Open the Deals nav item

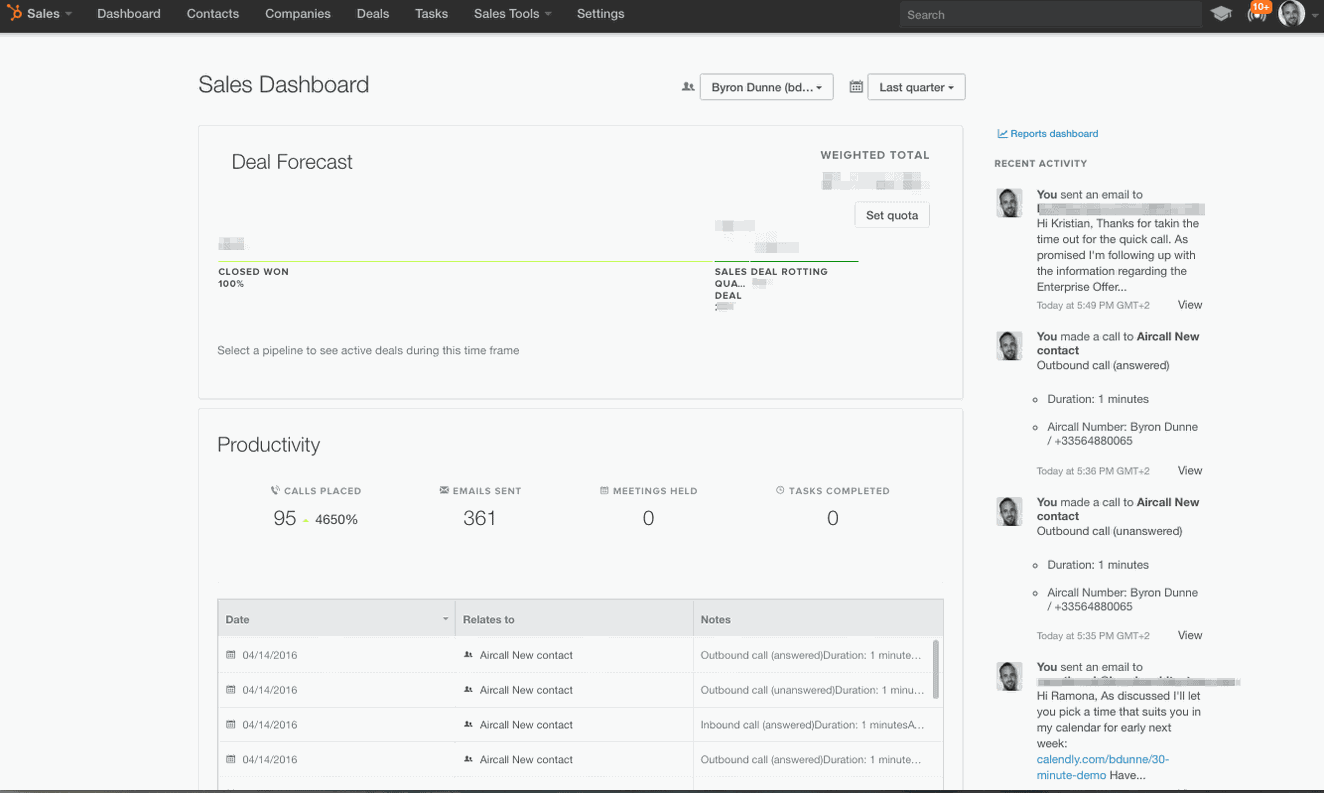click(x=373, y=14)
